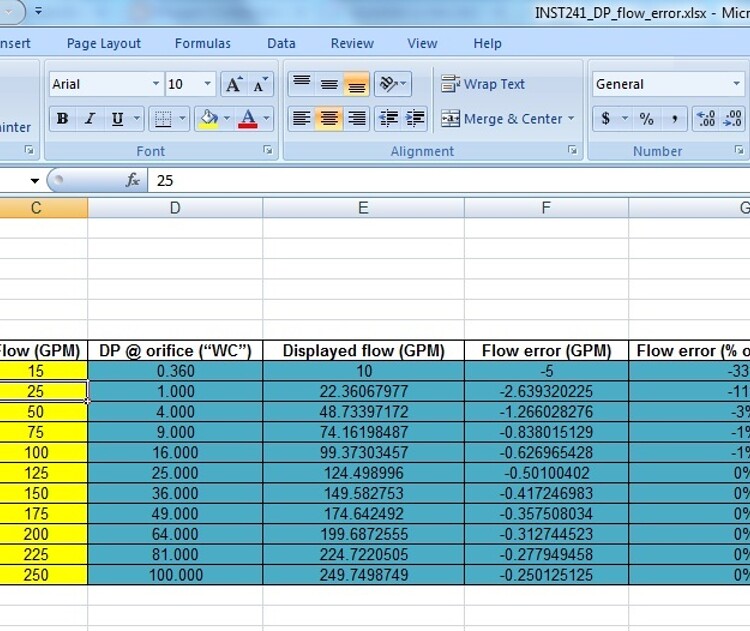The height and width of the screenshot is (631, 750).
Task: Click Insert Function fx icon
Action: (132, 180)
